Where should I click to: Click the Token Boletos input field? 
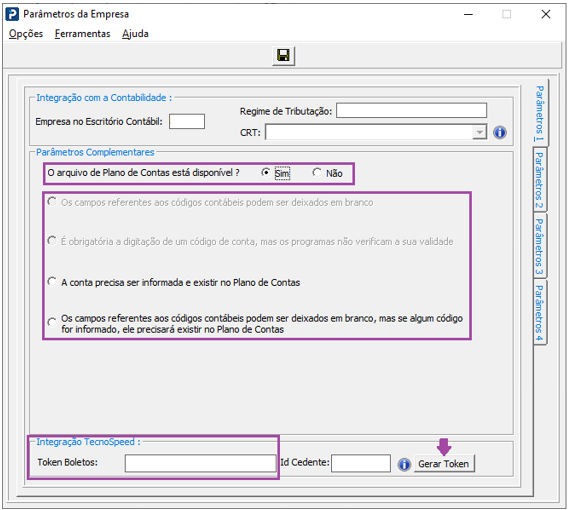click(201, 463)
